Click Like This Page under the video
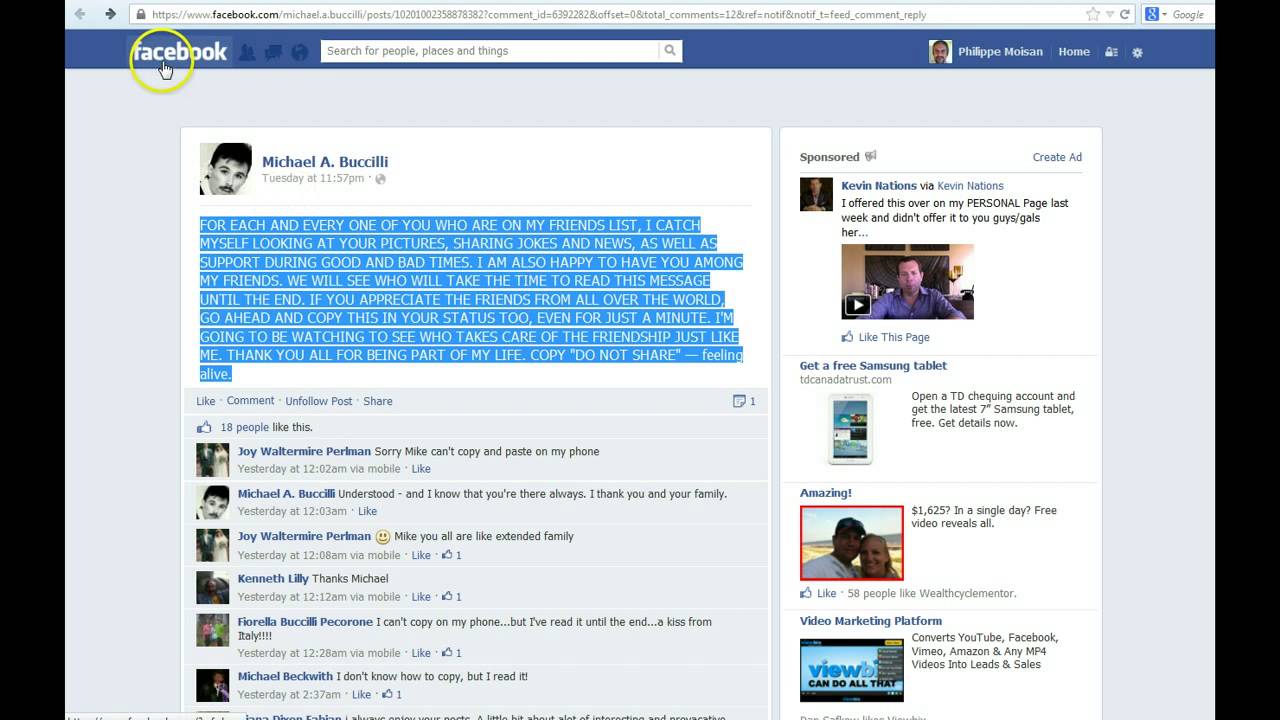1280x720 pixels. pos(894,338)
